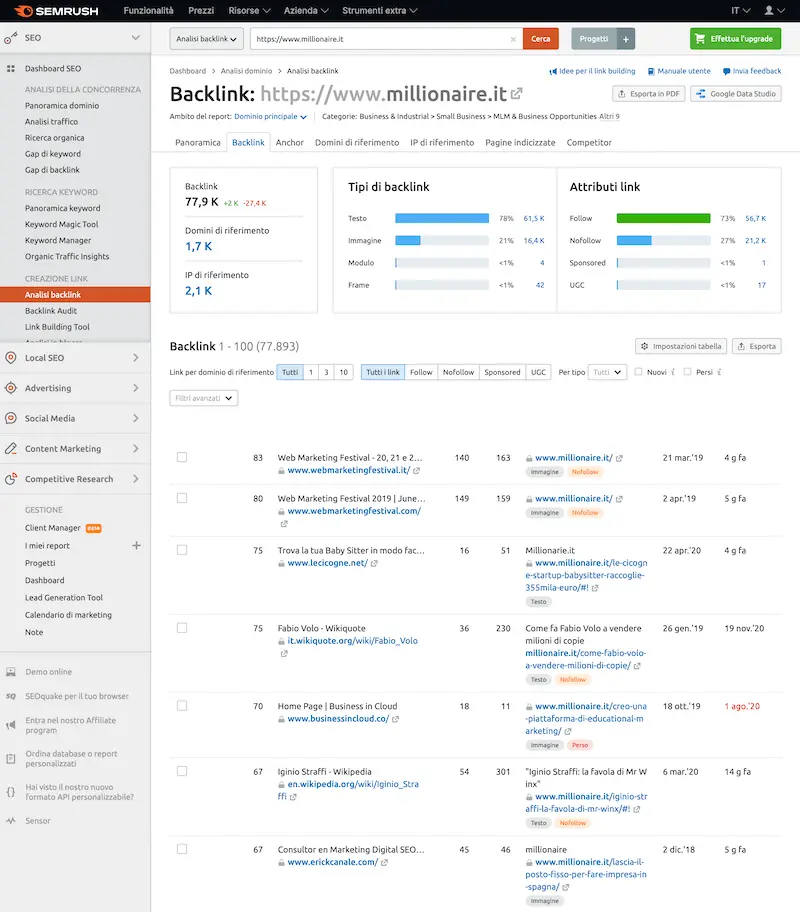The width and height of the screenshot is (800, 912).
Task: Open the Analisi backlink dropdown
Action: [207, 39]
